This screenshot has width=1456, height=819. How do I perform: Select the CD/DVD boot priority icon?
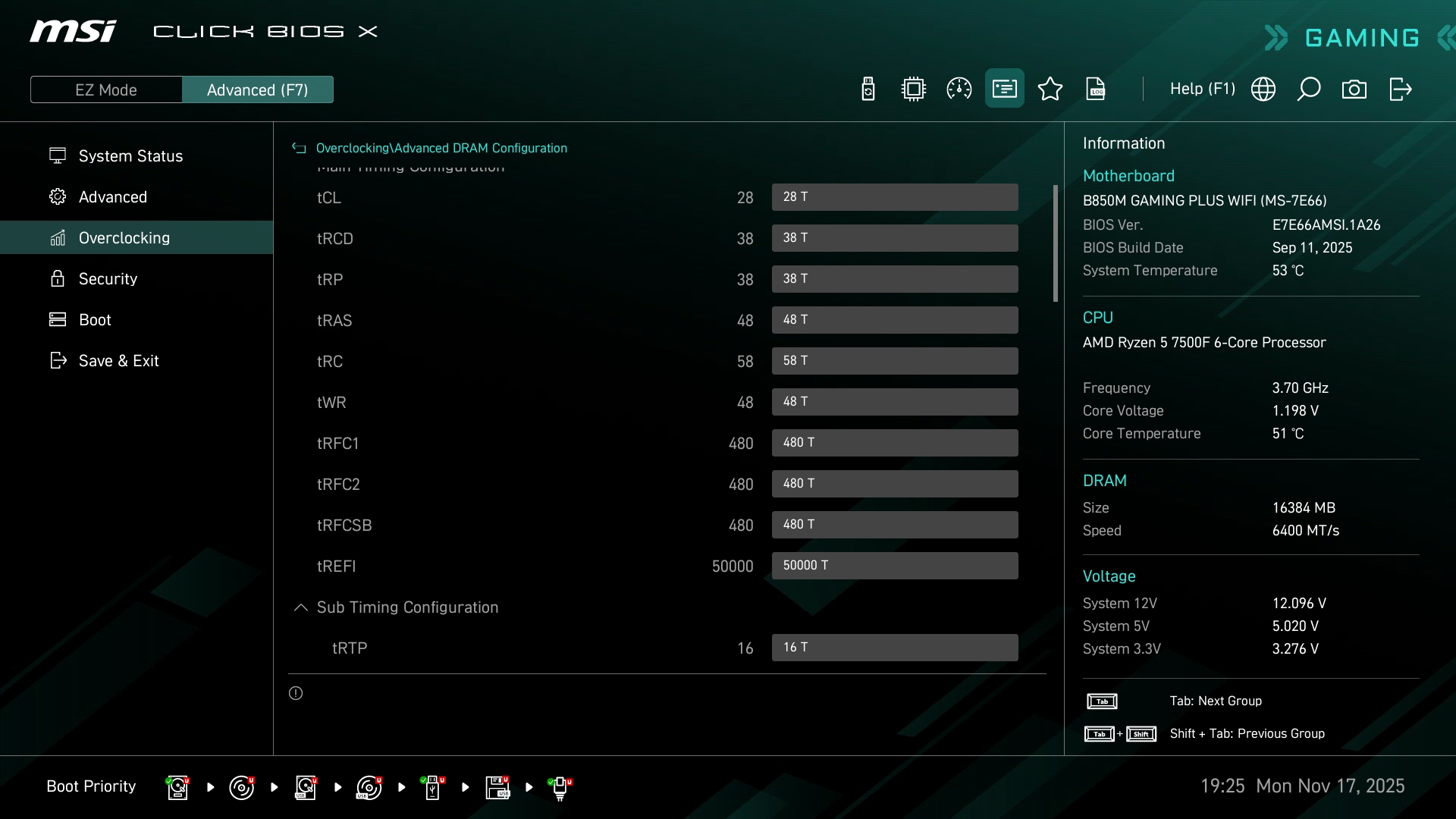pyautogui.click(x=242, y=787)
